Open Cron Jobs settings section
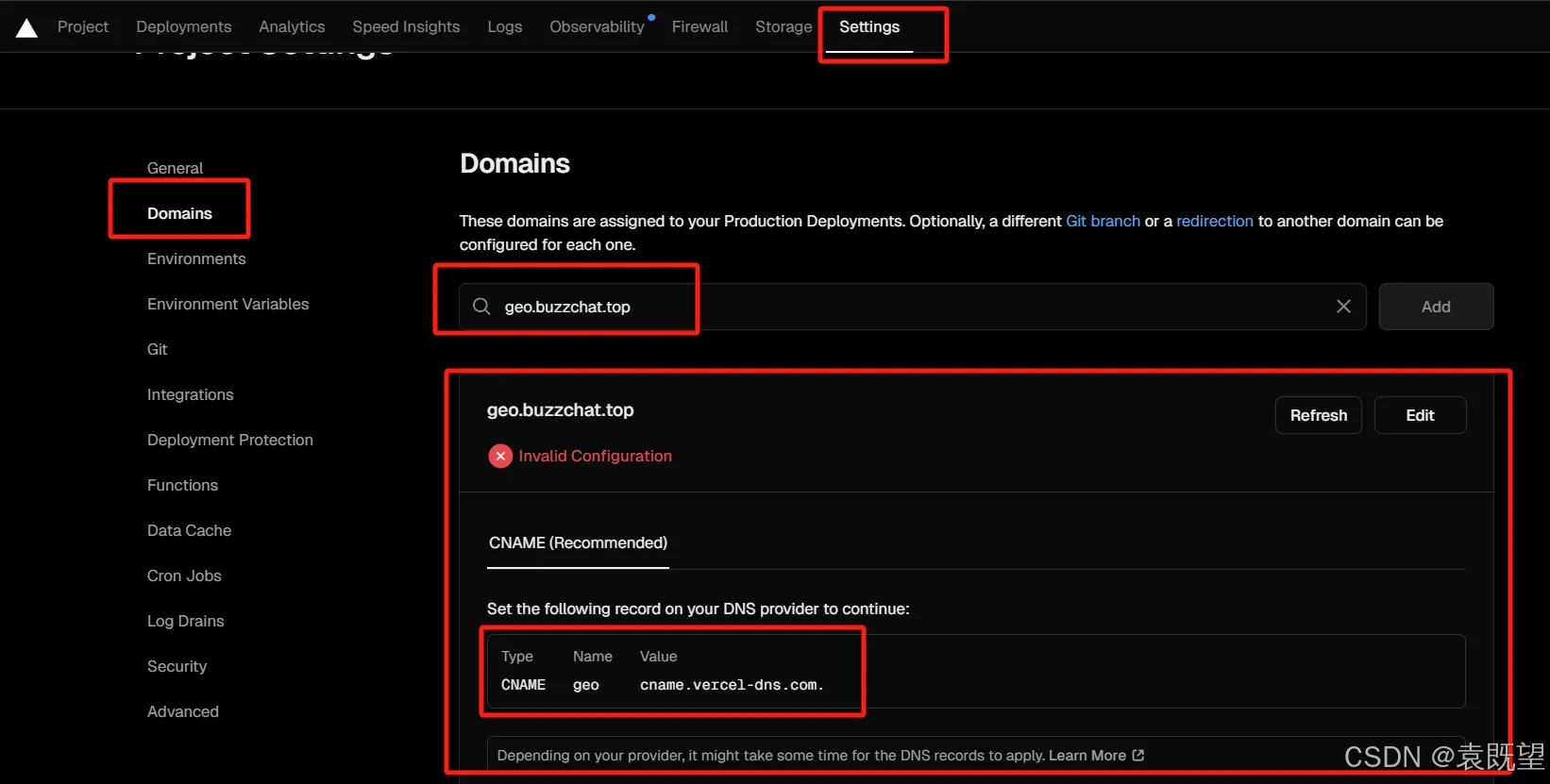The image size is (1550, 784). [184, 575]
